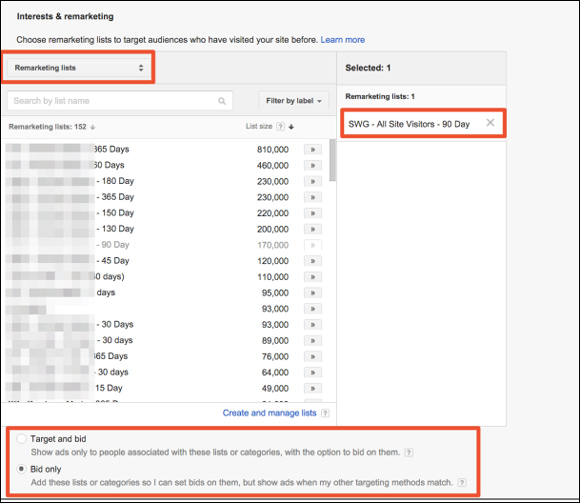Add the 15 Day 49,000 list arrow button

point(313,388)
